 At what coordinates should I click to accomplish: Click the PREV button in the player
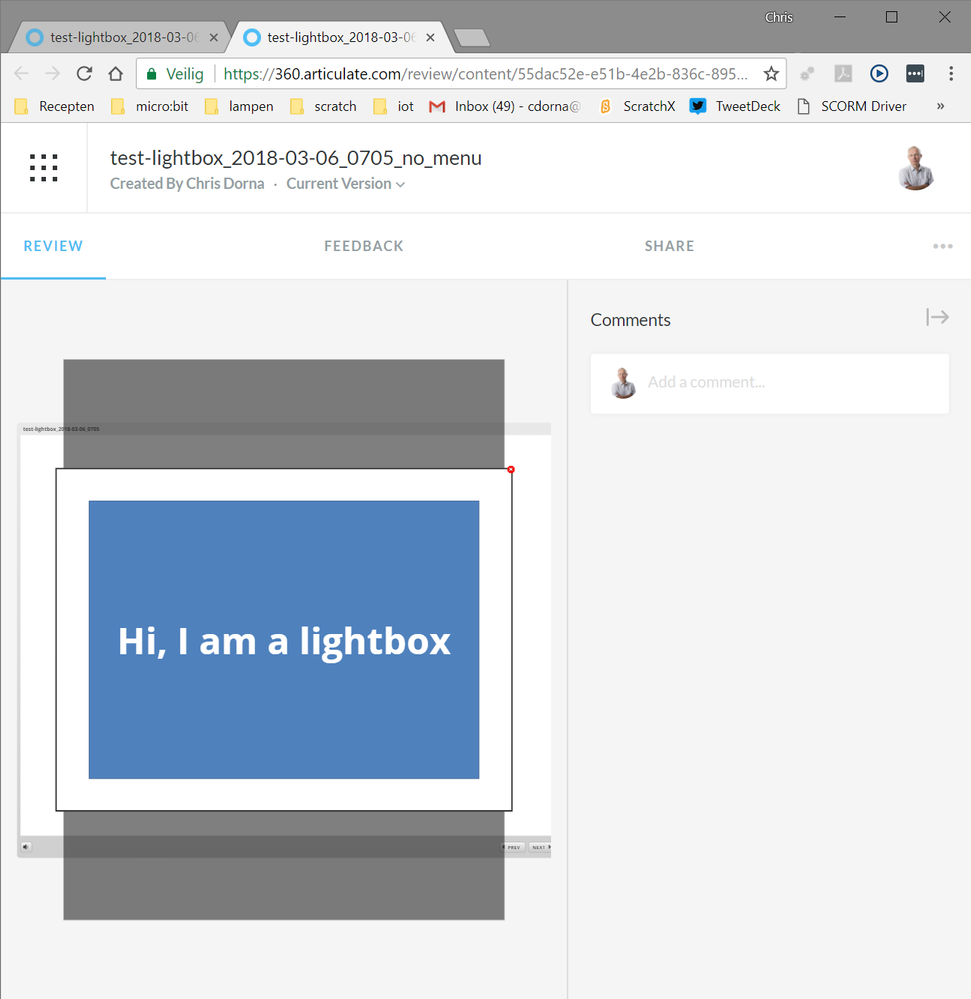click(x=512, y=847)
